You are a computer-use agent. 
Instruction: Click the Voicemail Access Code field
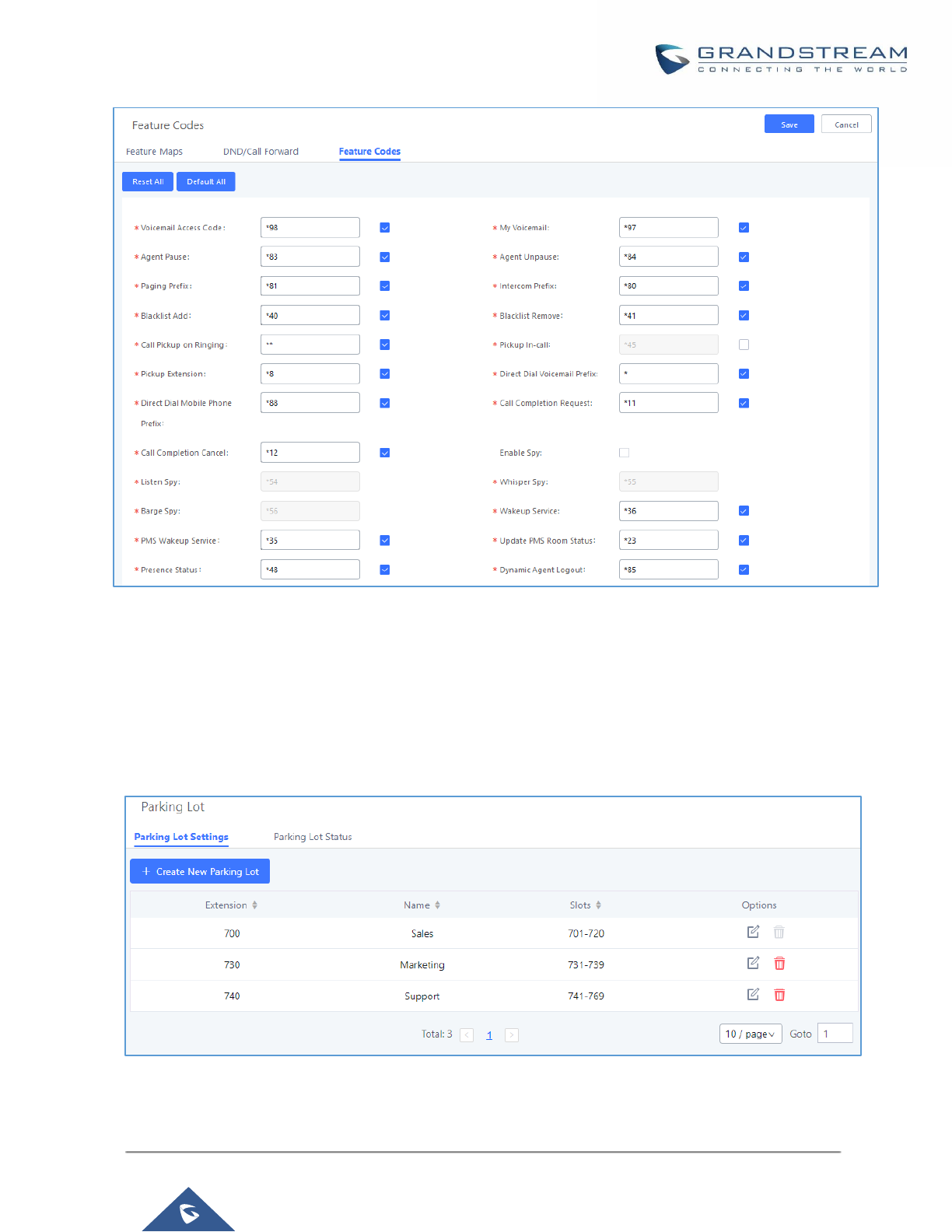(x=310, y=228)
